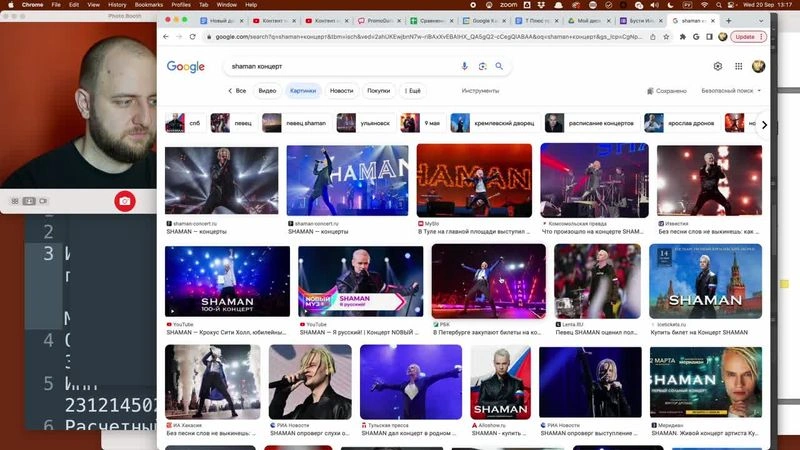Switch to the 'Покупки' search tab

(379, 91)
